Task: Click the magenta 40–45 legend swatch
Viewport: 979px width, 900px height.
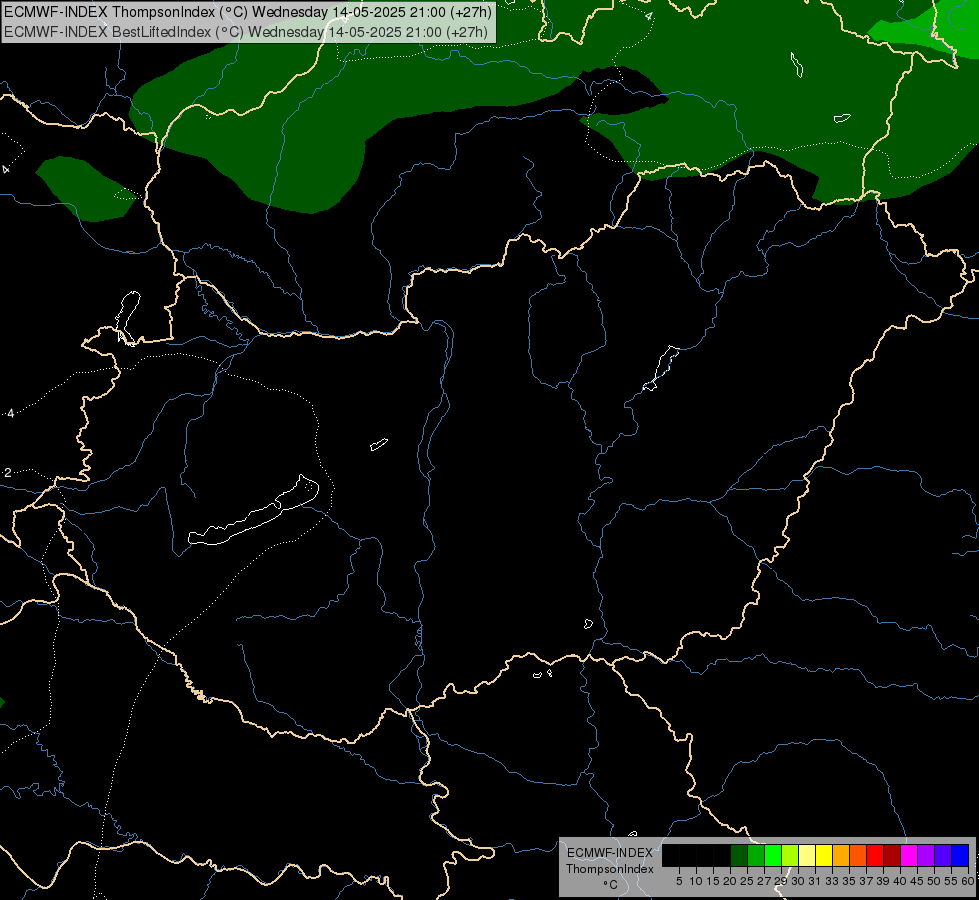Action: tap(909, 855)
